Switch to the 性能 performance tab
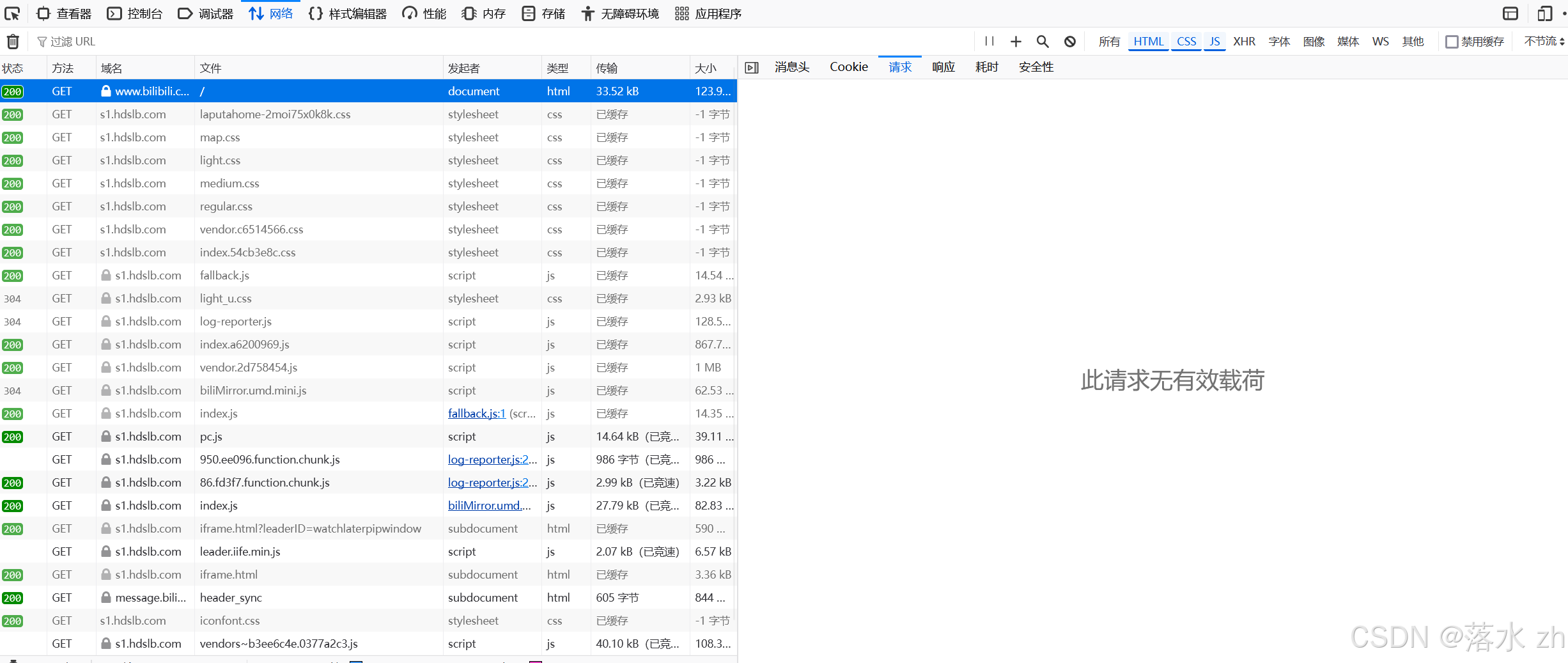The height and width of the screenshot is (663, 1568). 424,13
